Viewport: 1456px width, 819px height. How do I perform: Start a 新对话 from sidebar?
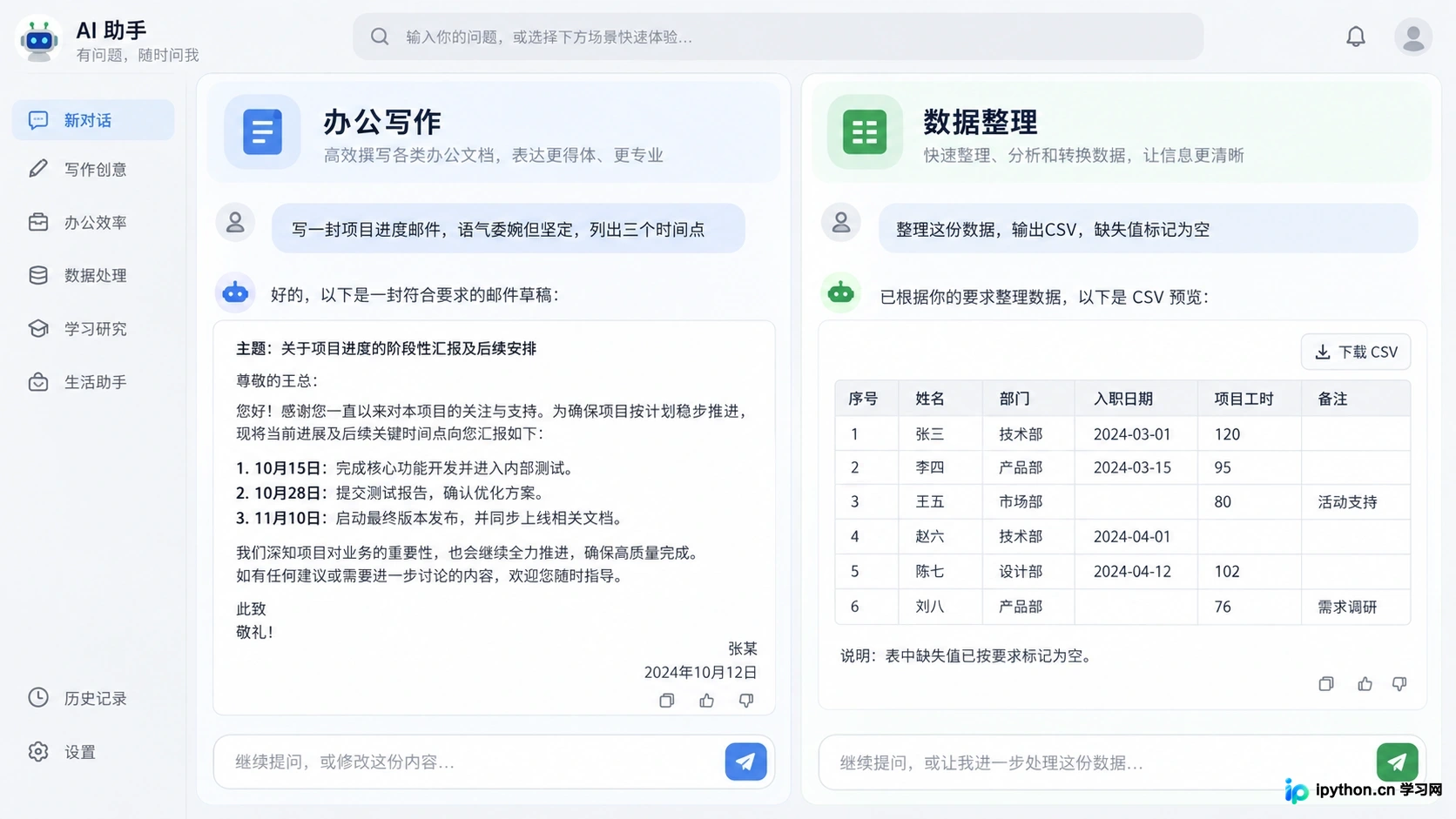[x=93, y=120]
